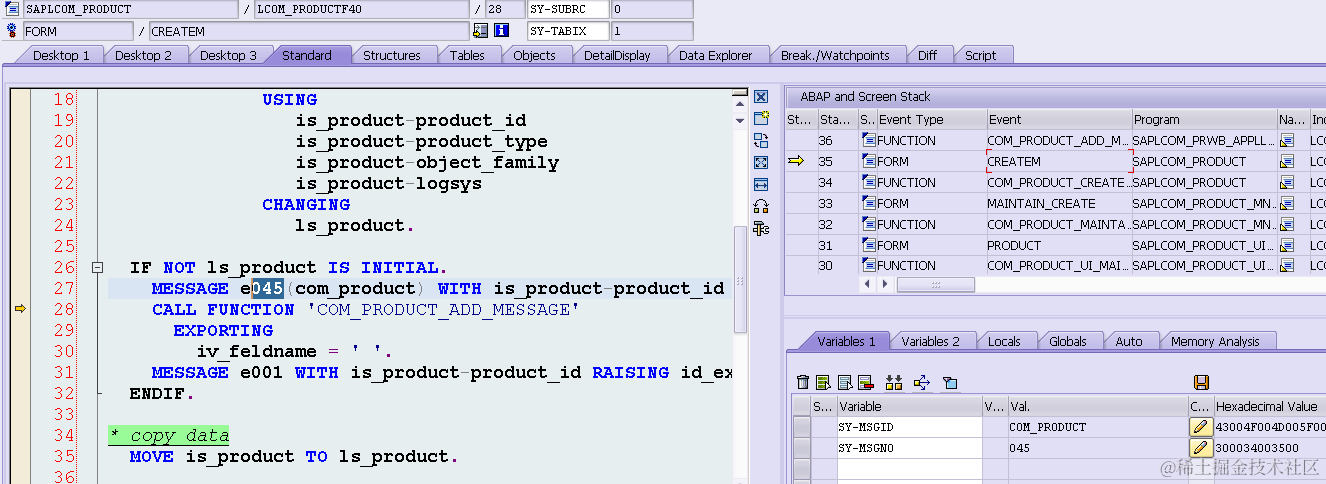1326x484 pixels.
Task: Click the line number 35 in the editor
Action: [x=63, y=457]
